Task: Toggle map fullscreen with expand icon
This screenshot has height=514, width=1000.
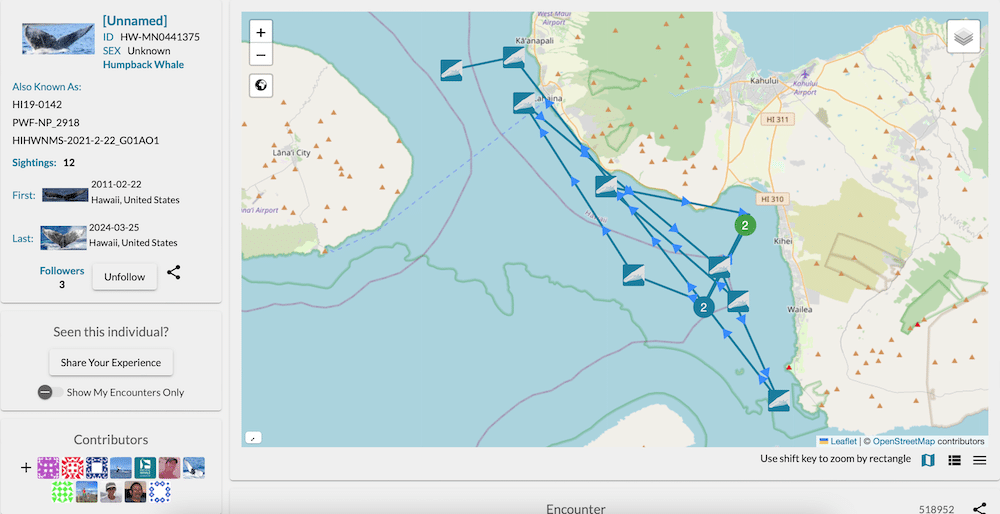Action: pos(253,438)
